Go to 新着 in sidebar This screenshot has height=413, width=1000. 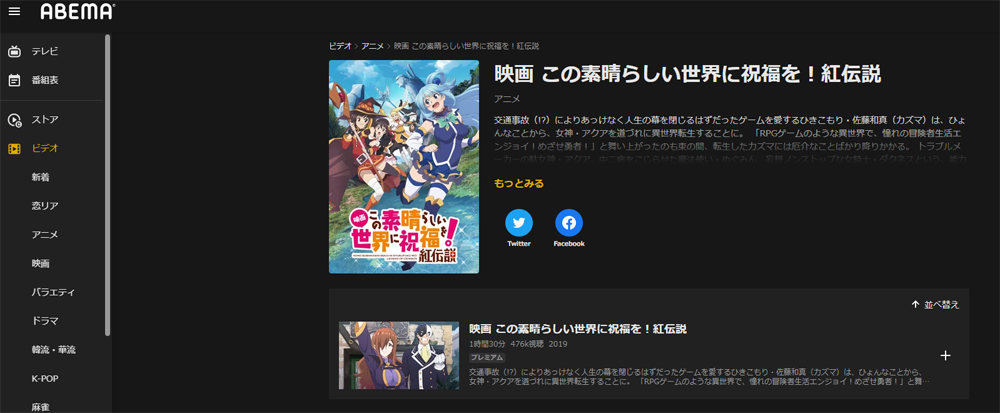(40, 177)
